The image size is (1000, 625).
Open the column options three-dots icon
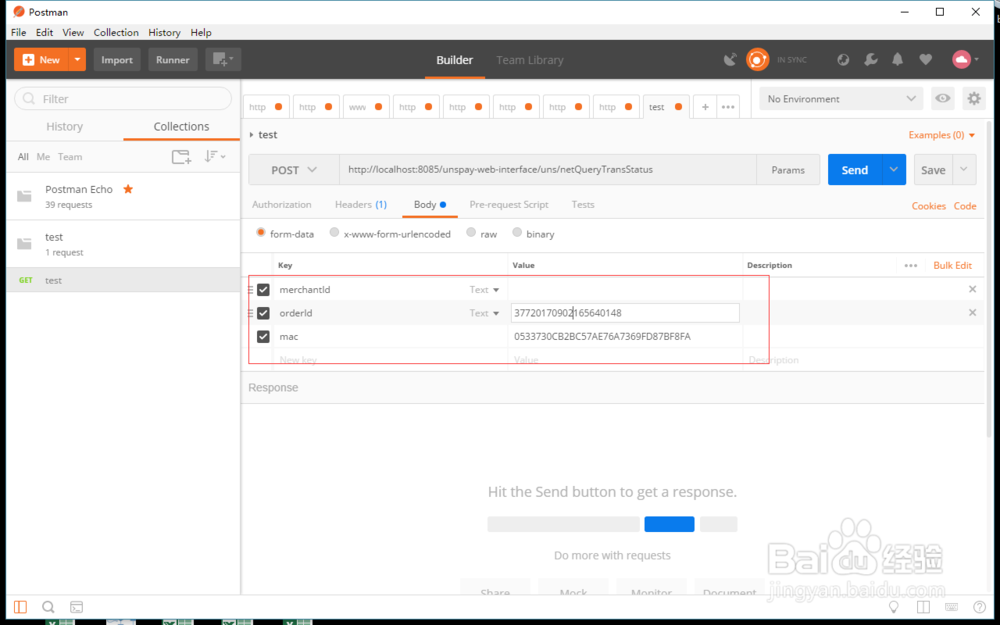[x=911, y=265]
